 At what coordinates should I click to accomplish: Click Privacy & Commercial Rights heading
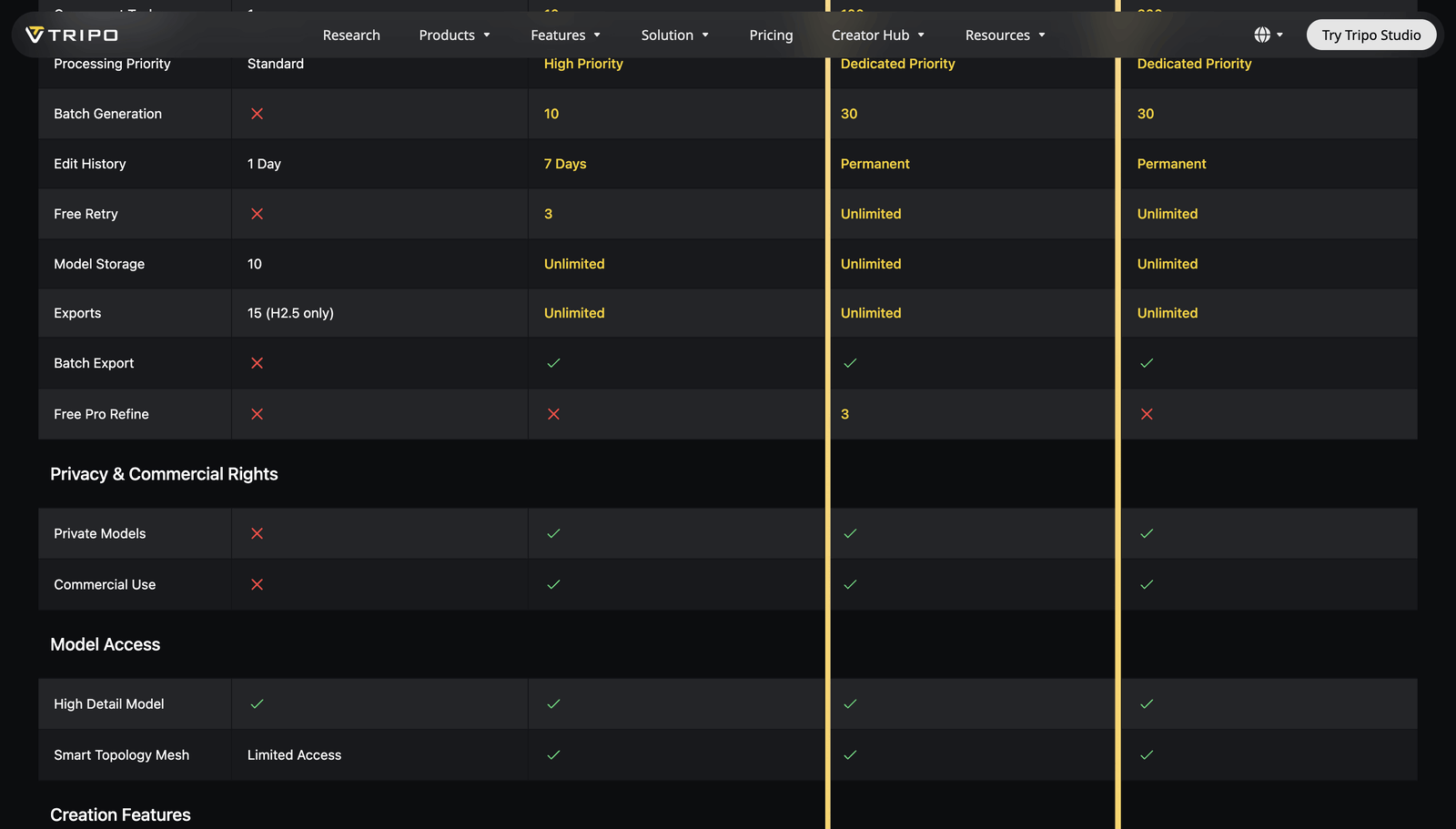(164, 474)
